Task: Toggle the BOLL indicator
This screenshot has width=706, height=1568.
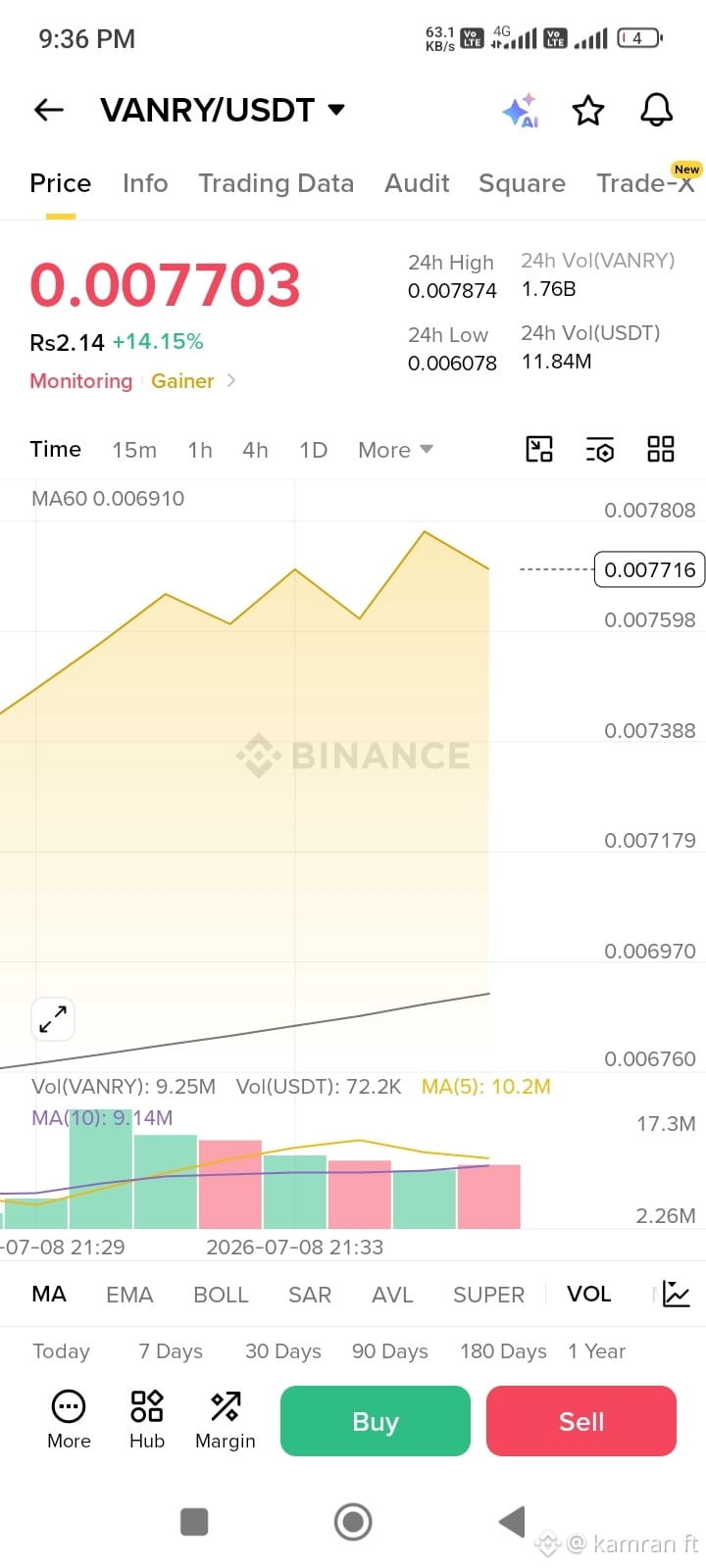Action: click(221, 1295)
